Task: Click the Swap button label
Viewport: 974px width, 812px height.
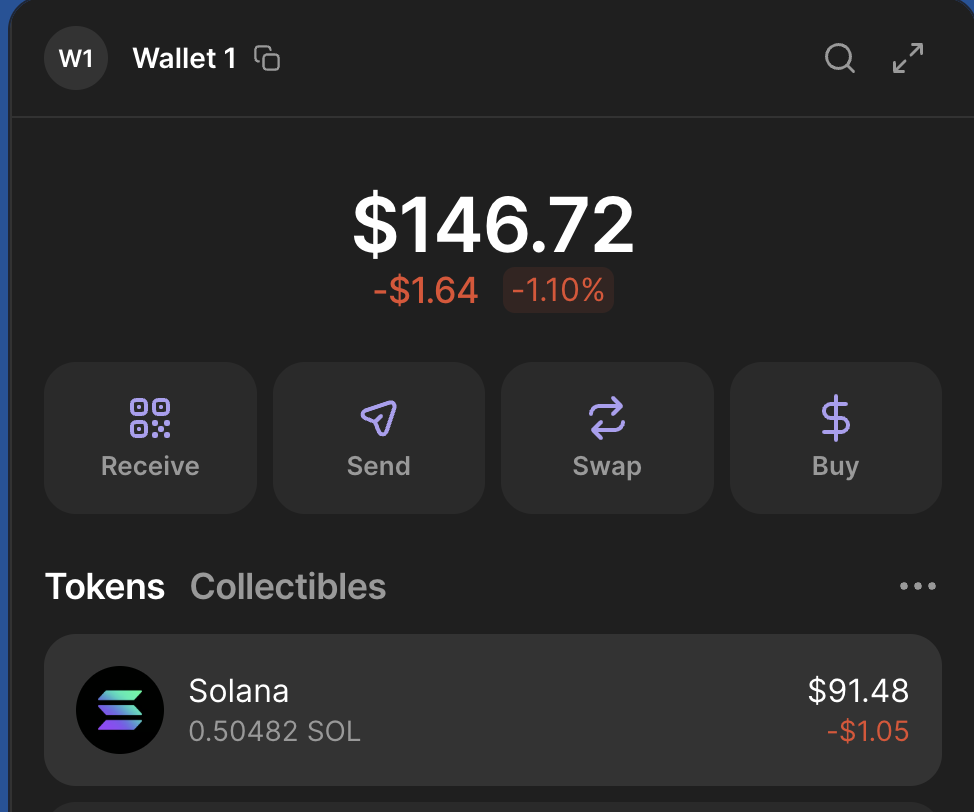Action: 607,467
